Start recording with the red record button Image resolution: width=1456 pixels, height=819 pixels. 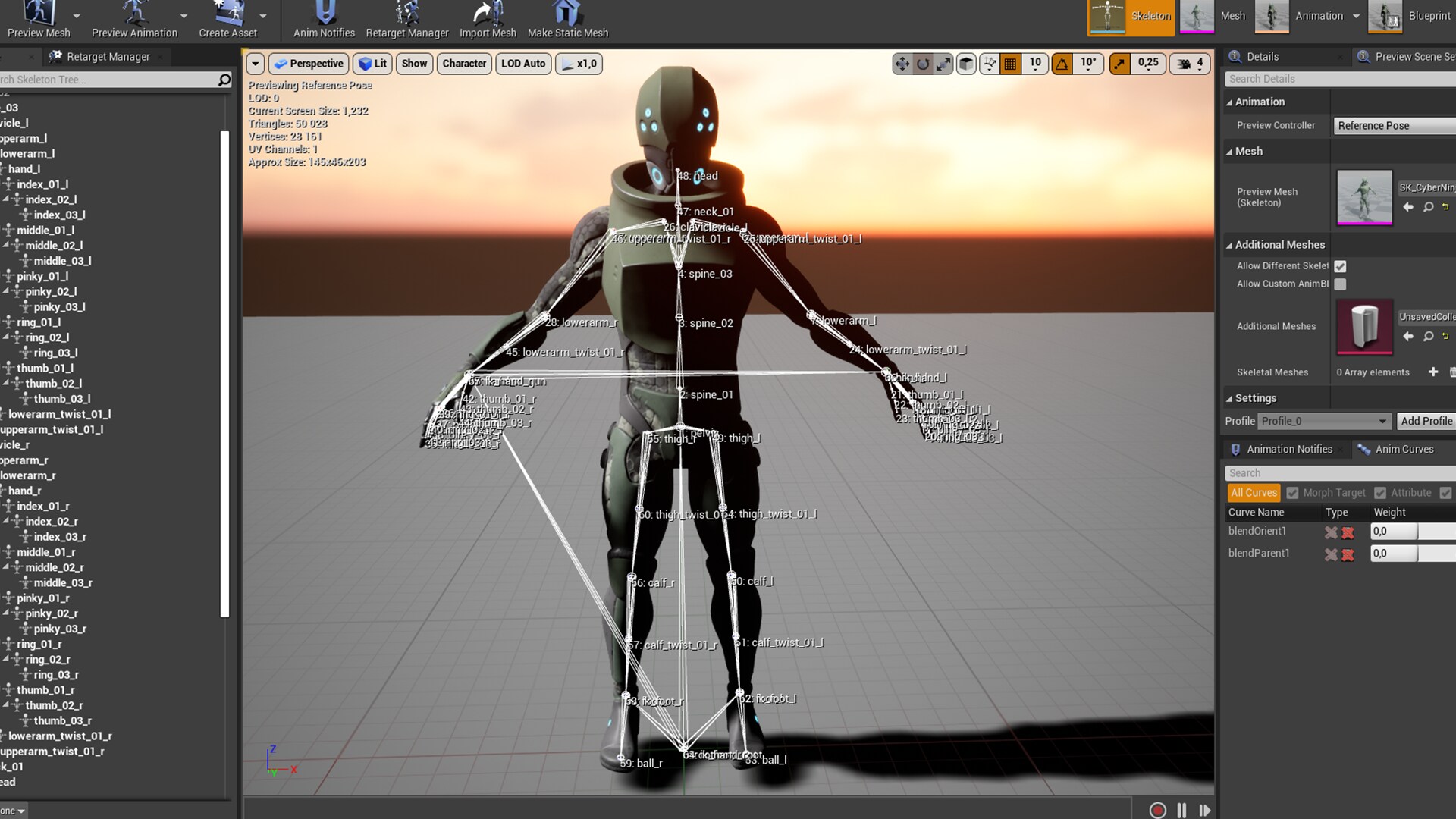tap(1156, 810)
